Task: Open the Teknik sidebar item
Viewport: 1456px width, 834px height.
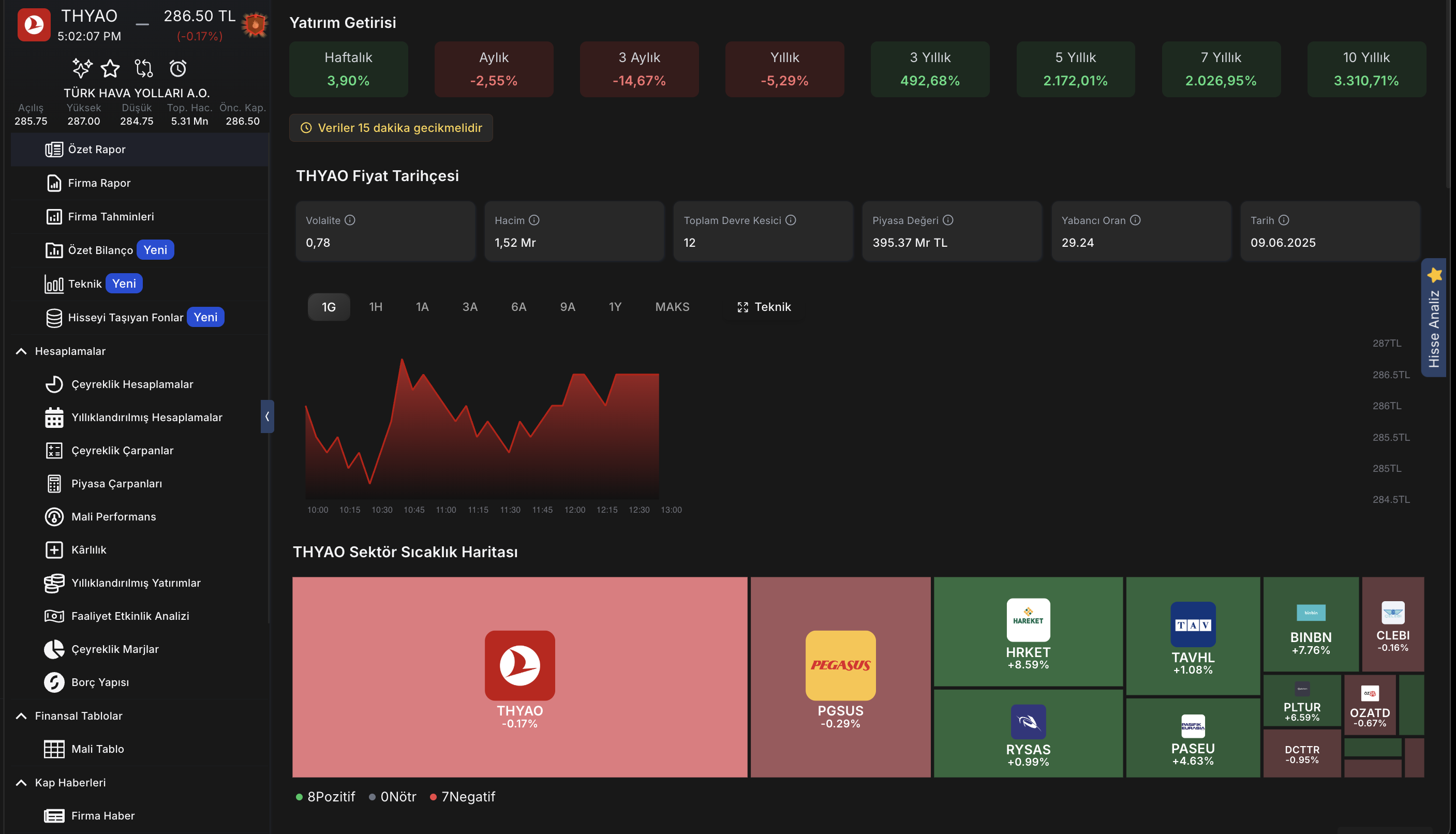Action: (x=140, y=284)
